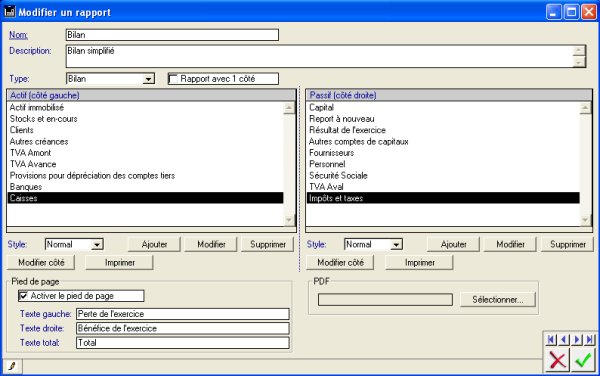Click Imprimer on the Actif side
The image size is (600, 376).
click(x=119, y=262)
